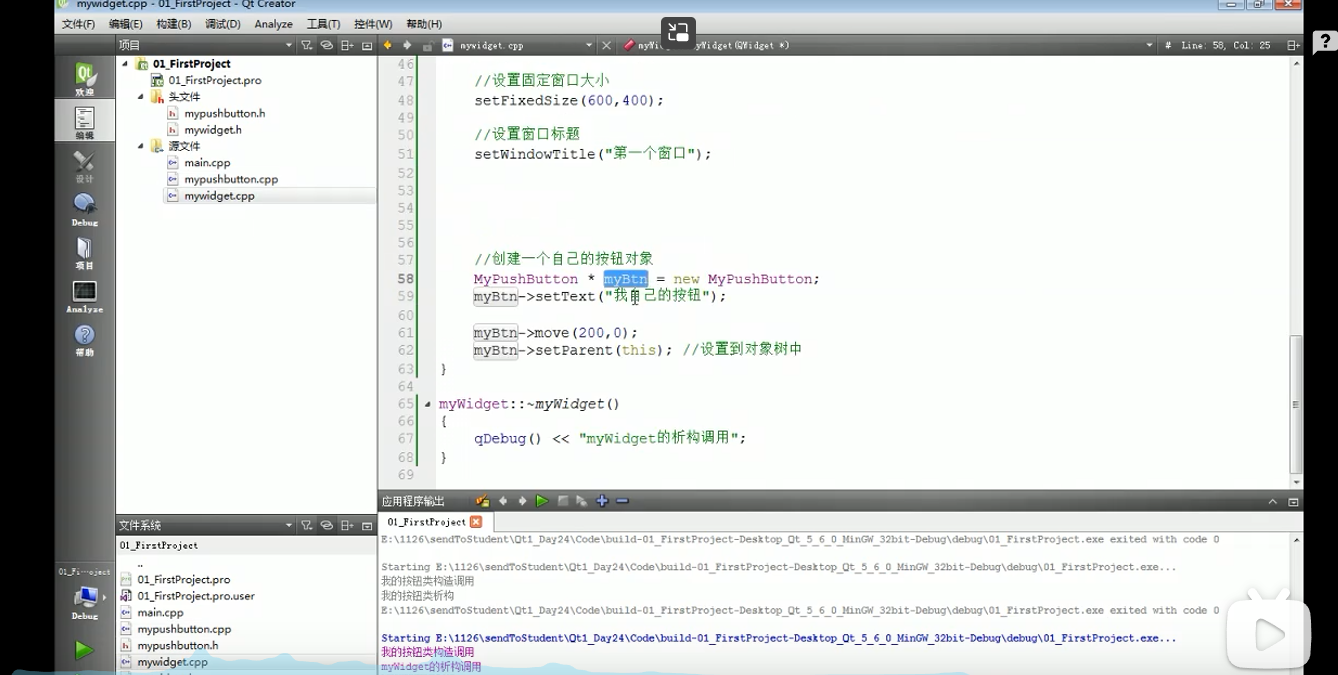Screen dimensions: 1338x675
Task: Collapse the 源文件 sources folder
Action: [141, 146]
